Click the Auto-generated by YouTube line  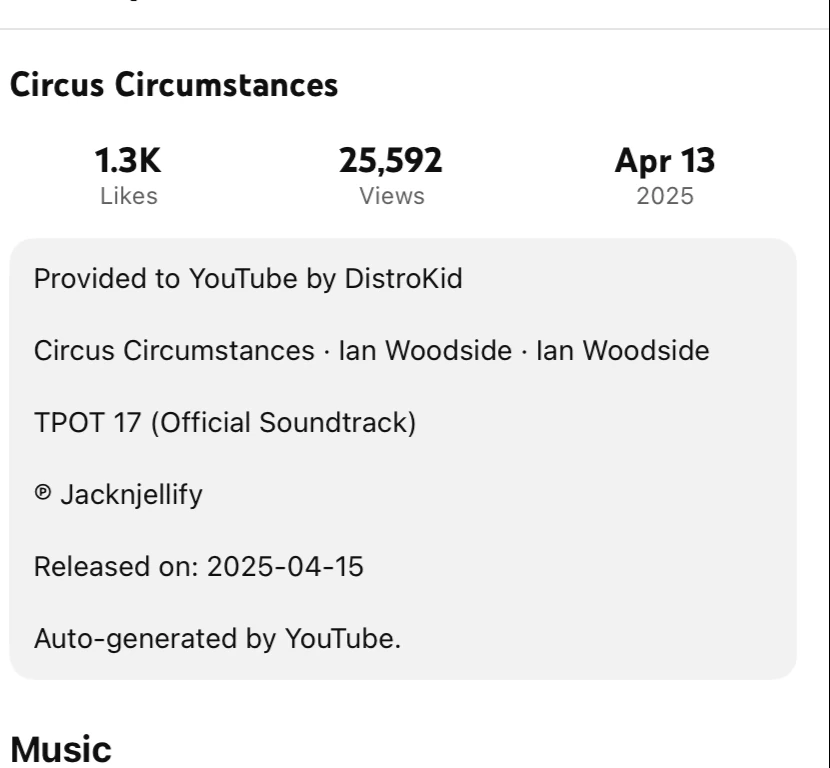coord(217,639)
